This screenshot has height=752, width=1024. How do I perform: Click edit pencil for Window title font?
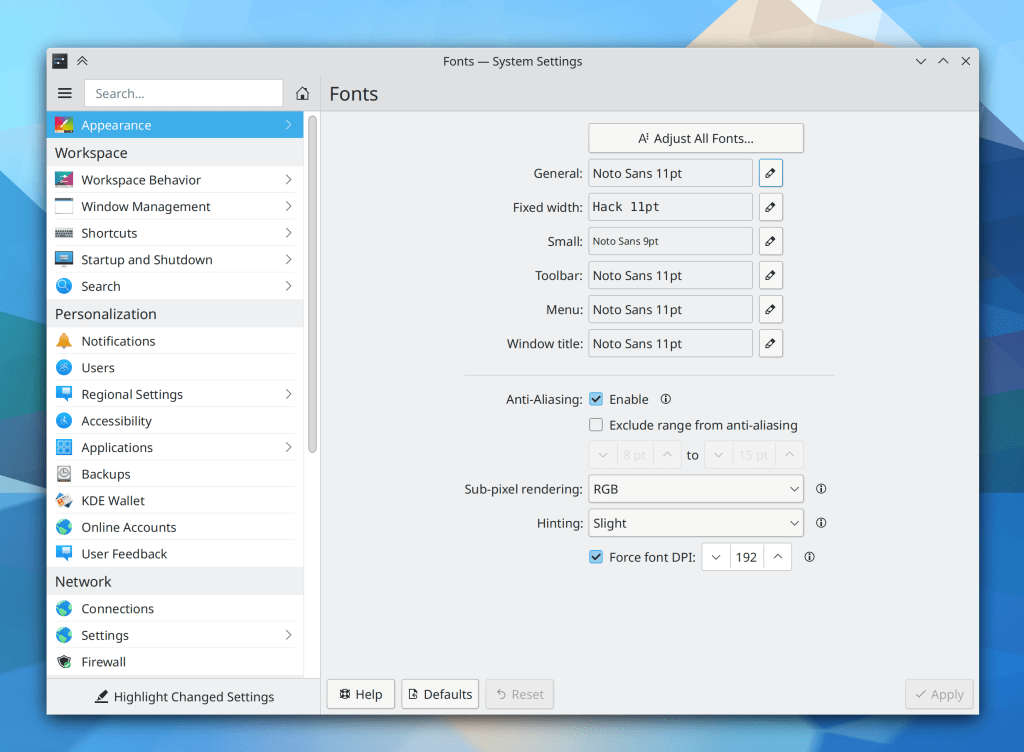click(770, 343)
